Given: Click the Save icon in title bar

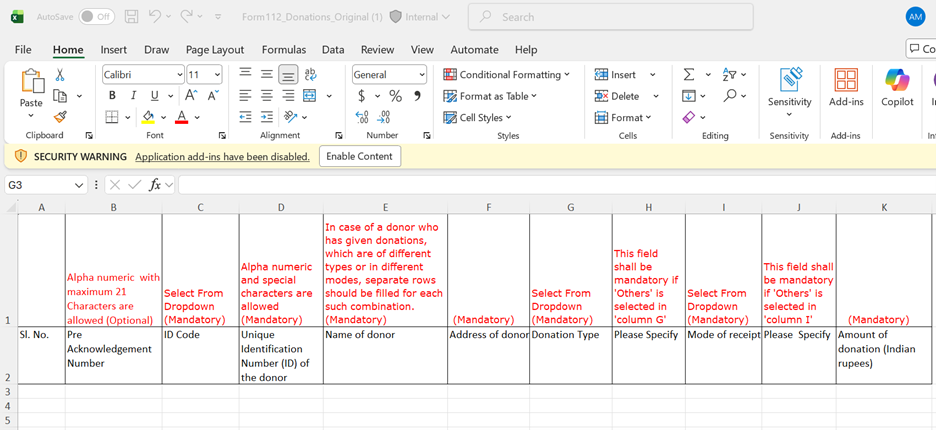Looking at the screenshot, I should click(x=132, y=17).
